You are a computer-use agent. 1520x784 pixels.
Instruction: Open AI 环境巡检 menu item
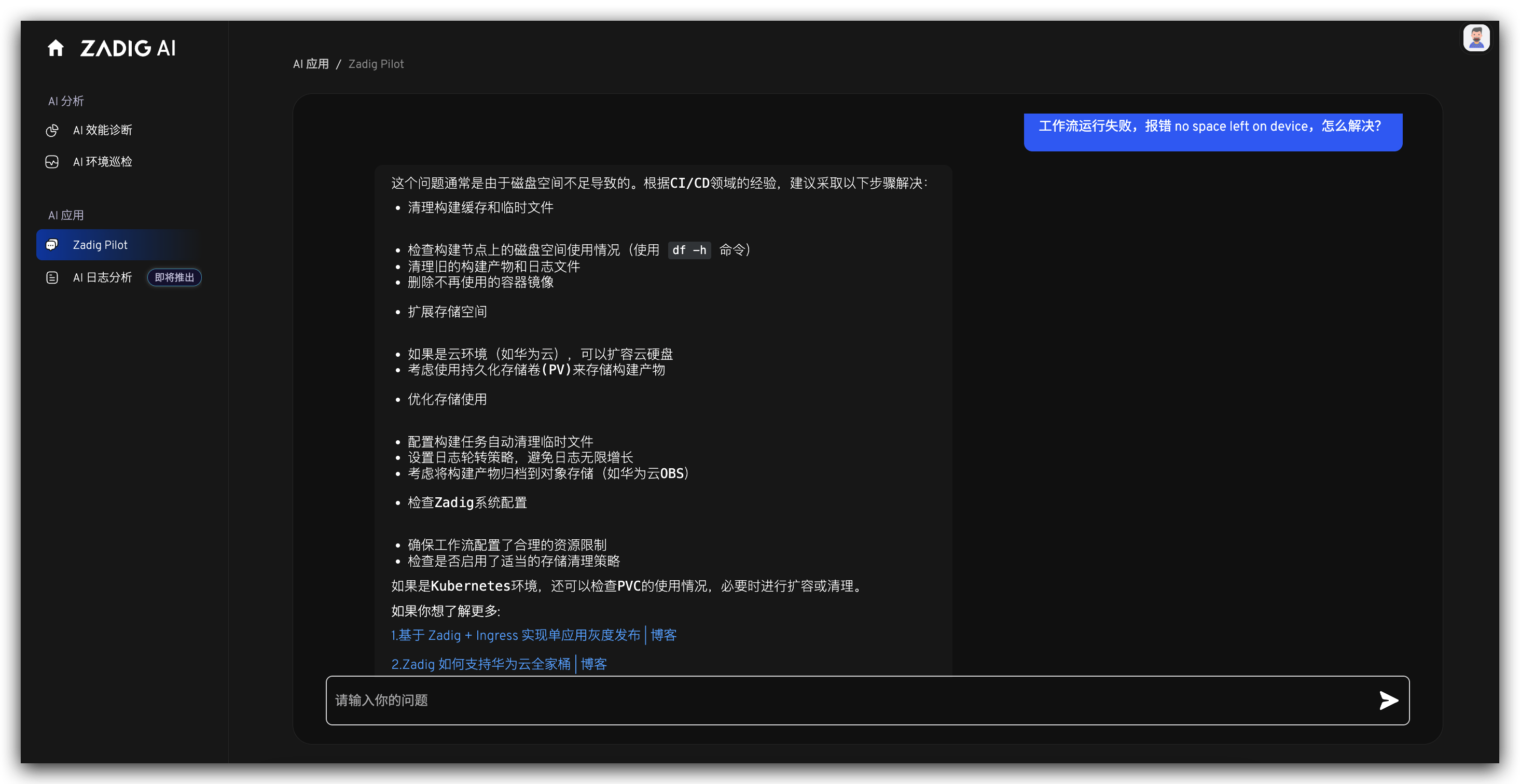coord(102,162)
